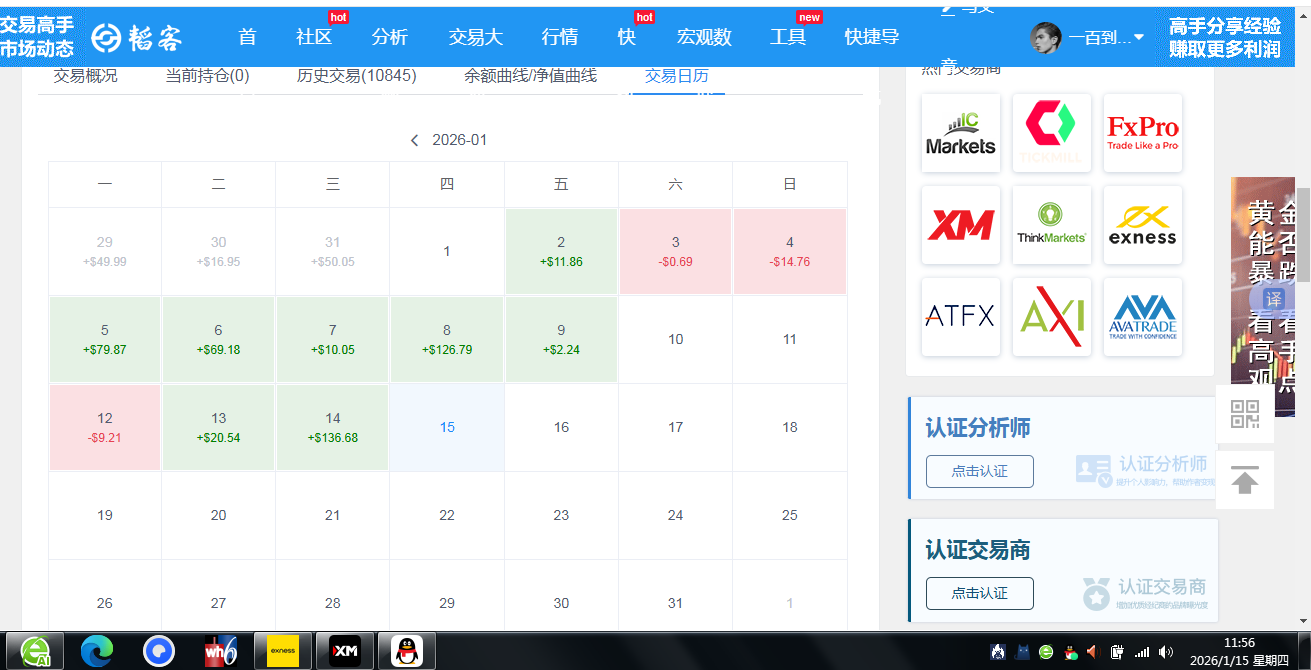
Task: Launch Microsoft Edge from the taskbar
Action: [97, 651]
